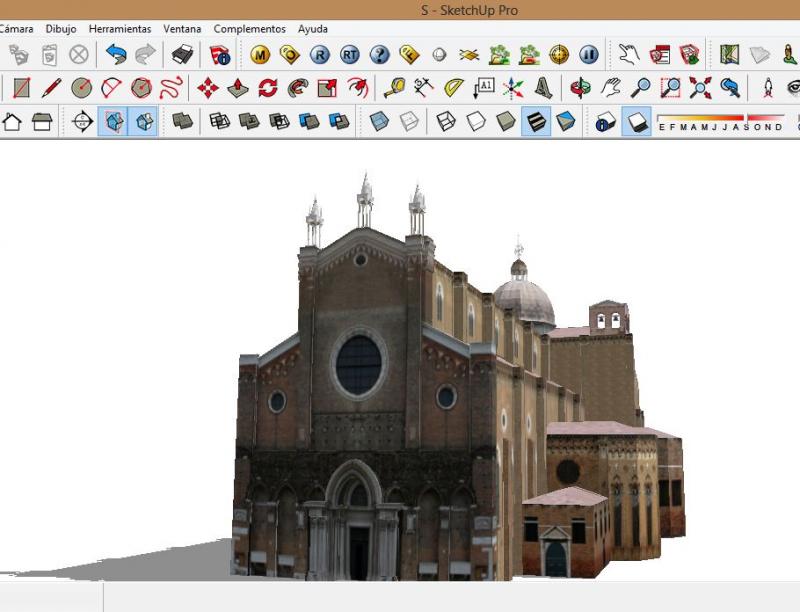
Task: Click the Outer Shell solid tool
Action: tap(183, 121)
